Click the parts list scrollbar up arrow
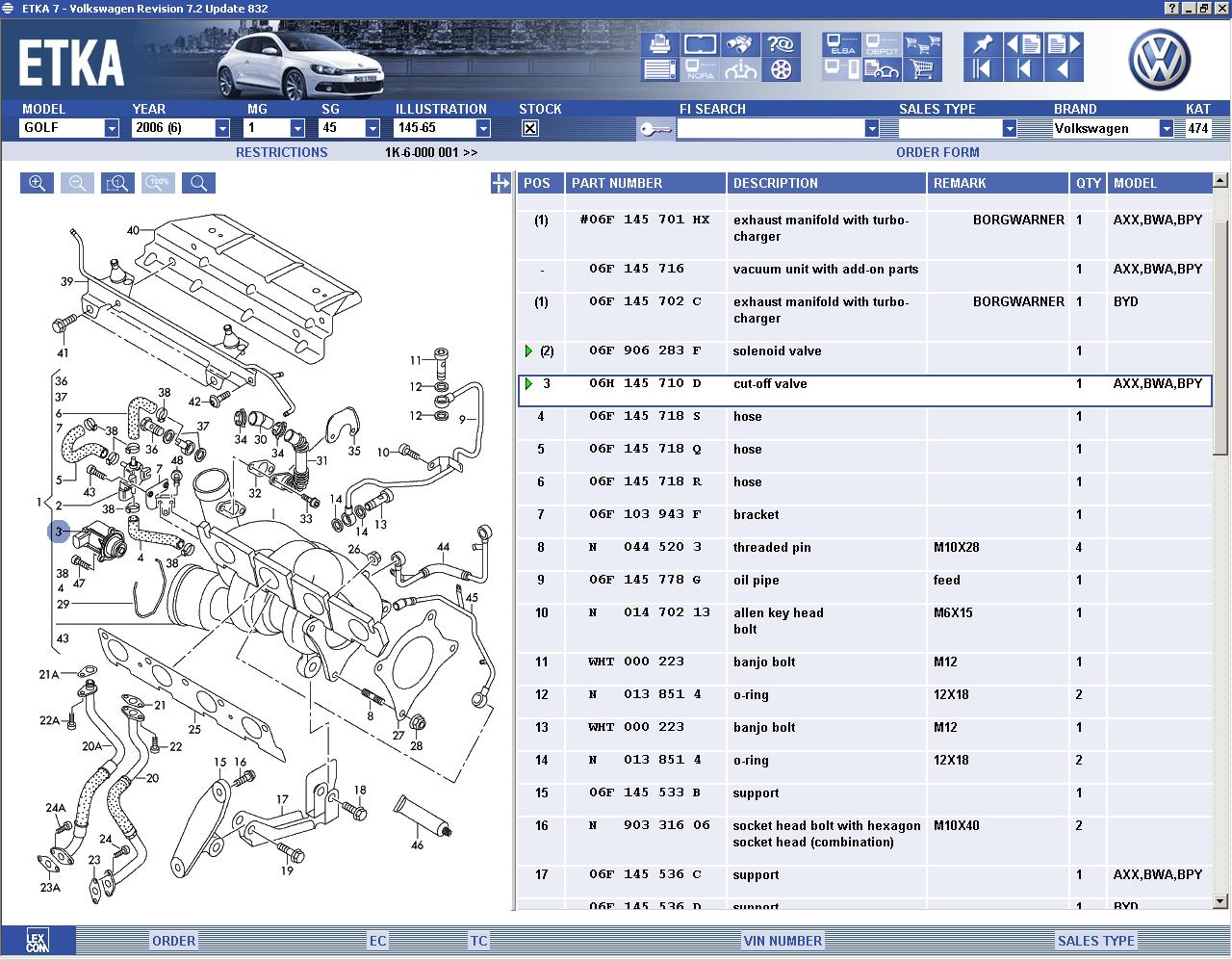The height and width of the screenshot is (961, 1232). (x=1220, y=180)
